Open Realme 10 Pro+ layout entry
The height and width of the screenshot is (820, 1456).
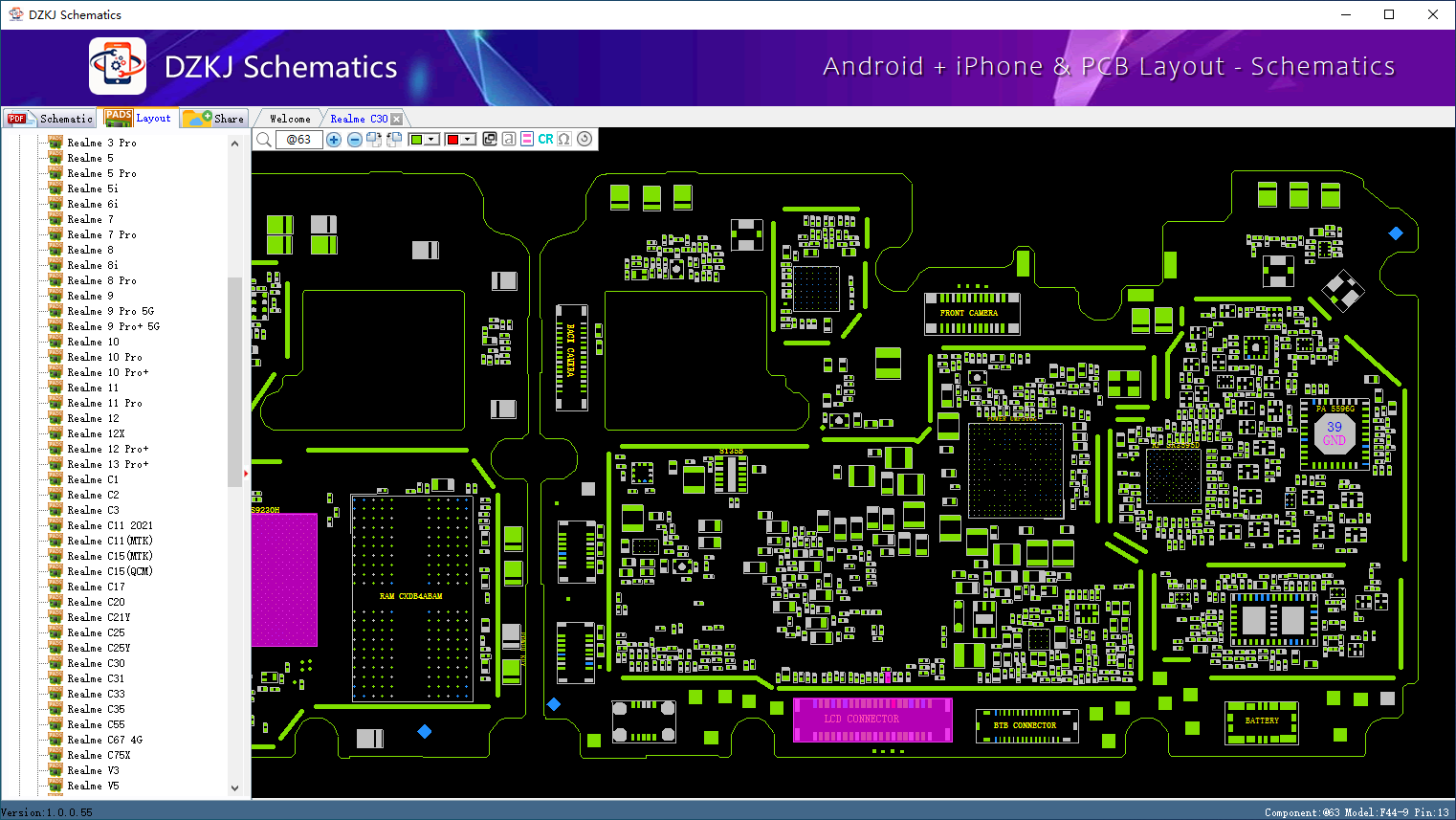(x=108, y=372)
